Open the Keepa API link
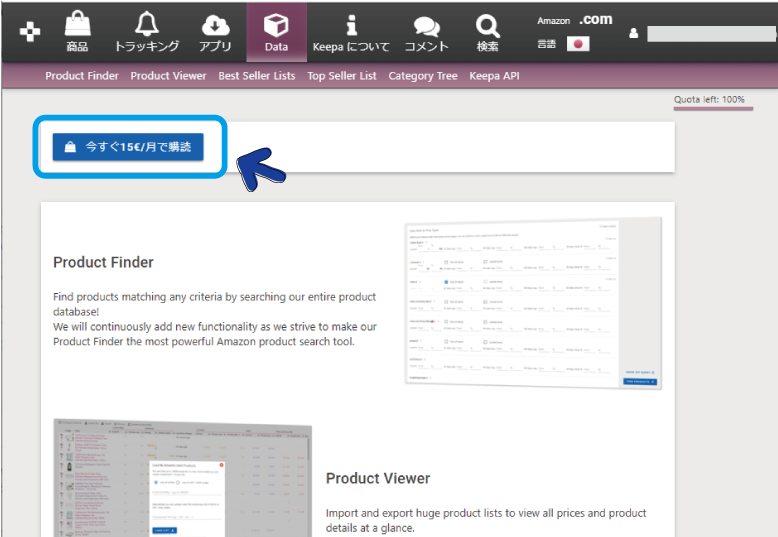 coord(494,76)
